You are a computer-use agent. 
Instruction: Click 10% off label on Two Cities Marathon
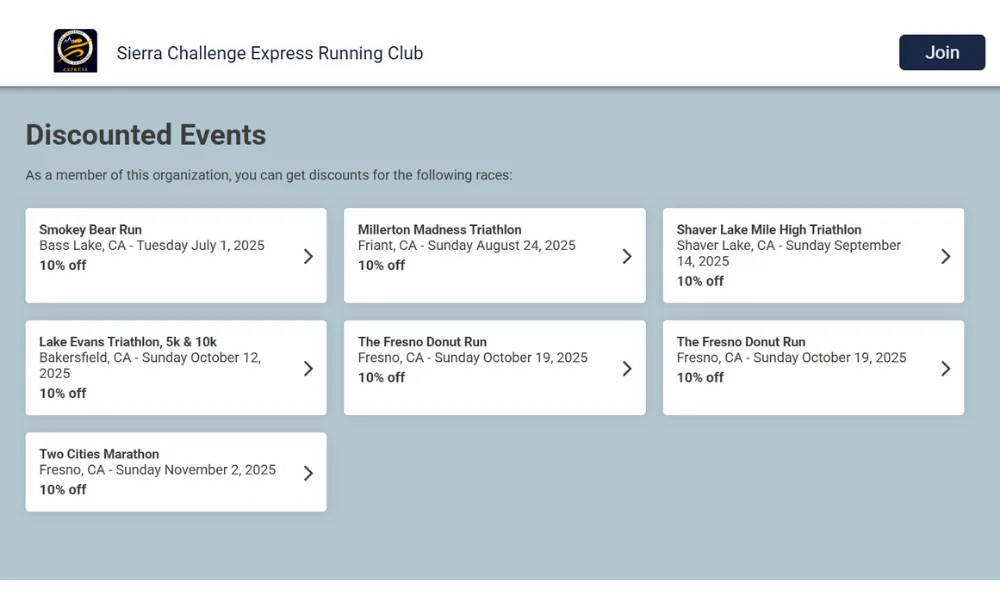[62, 490]
